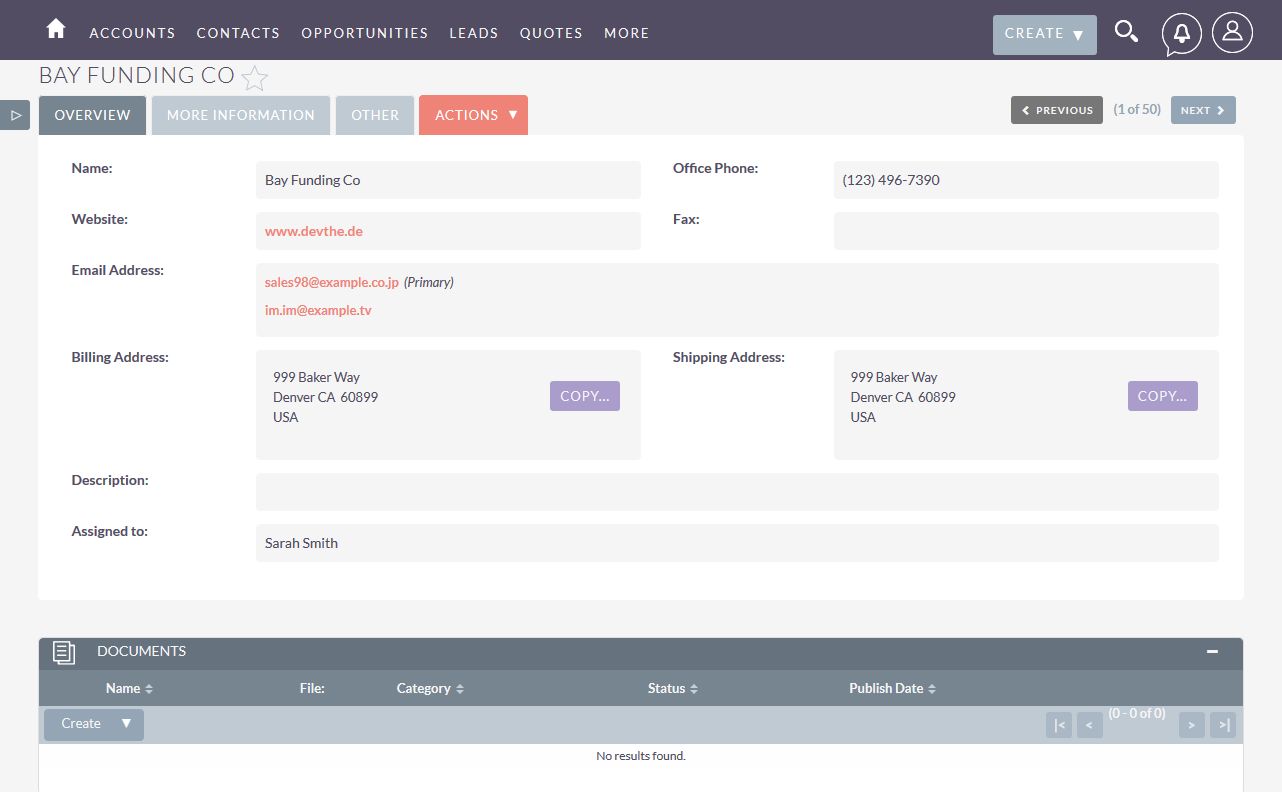Image resolution: width=1282 pixels, height=792 pixels.
Task: Expand Documents Create button arrow
Action: (x=126, y=724)
